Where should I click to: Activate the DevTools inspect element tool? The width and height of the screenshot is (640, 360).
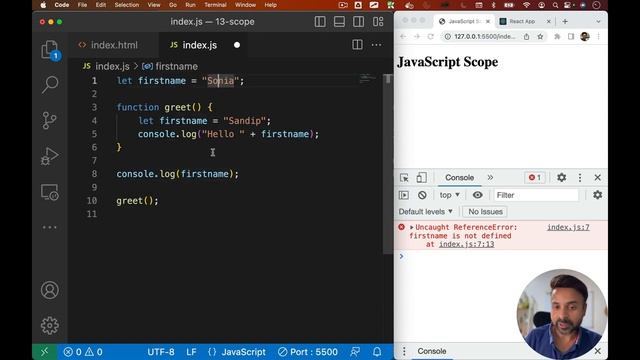404,178
